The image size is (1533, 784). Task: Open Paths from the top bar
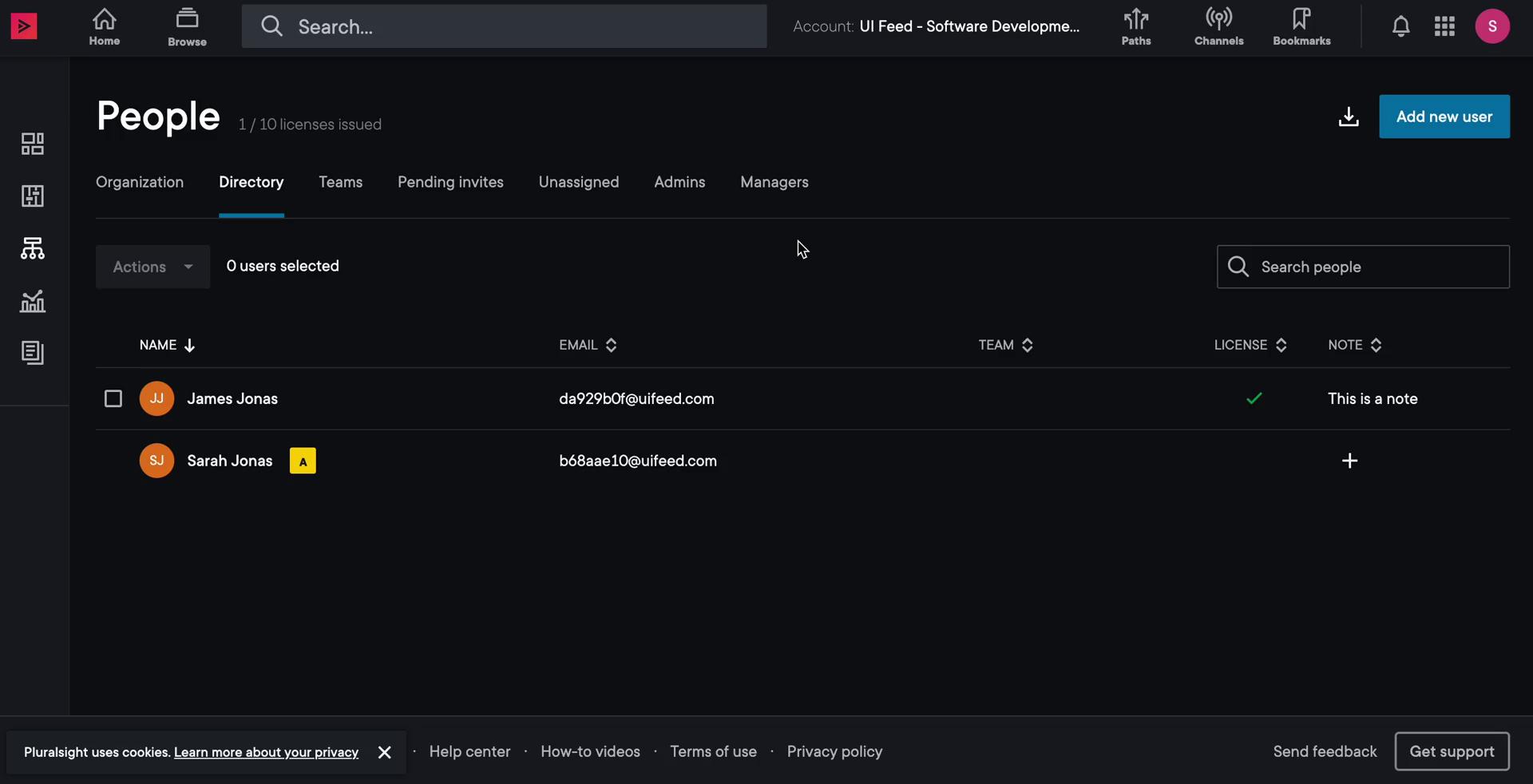(1136, 26)
